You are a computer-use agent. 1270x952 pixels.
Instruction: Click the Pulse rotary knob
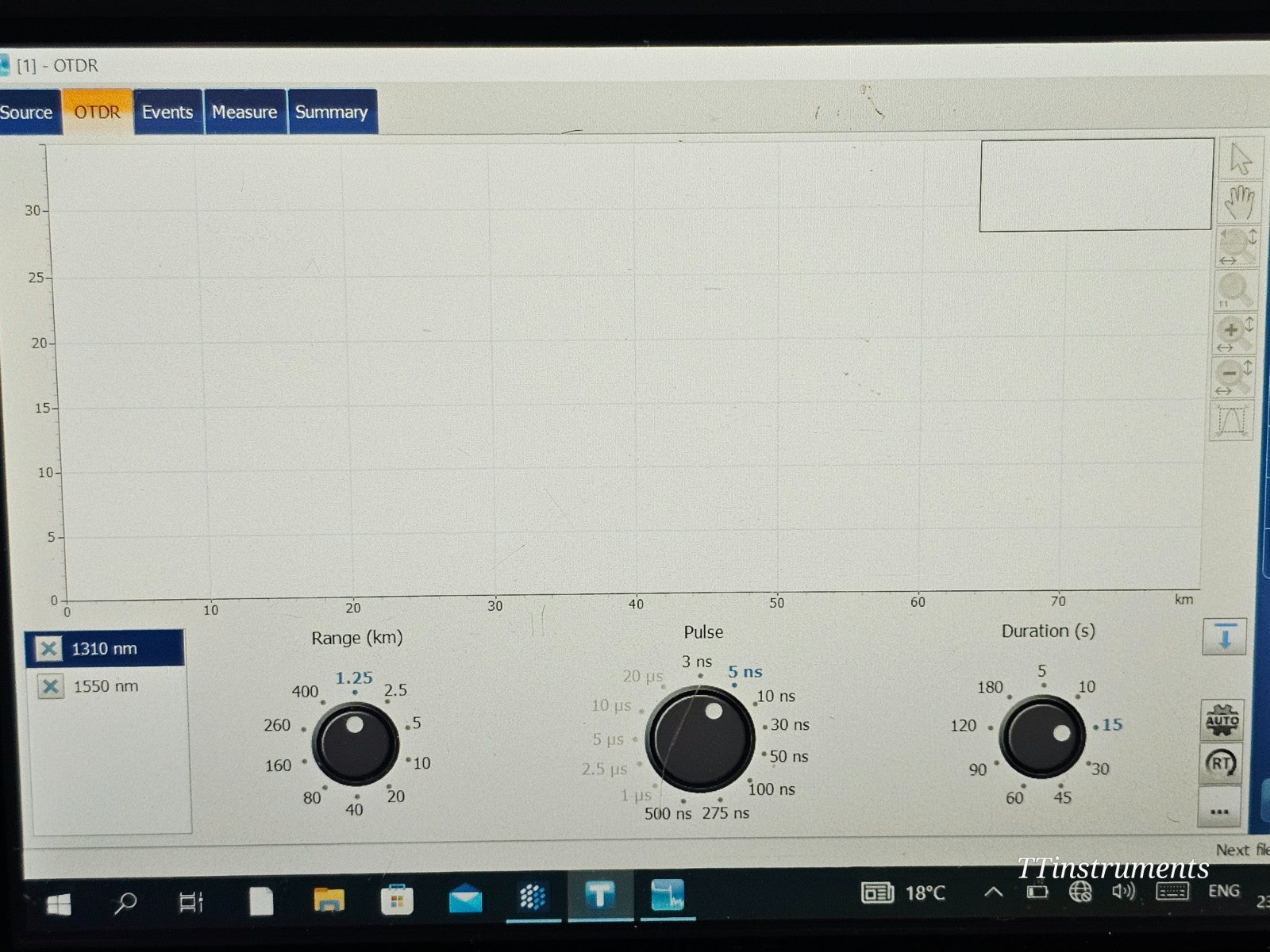700,739
